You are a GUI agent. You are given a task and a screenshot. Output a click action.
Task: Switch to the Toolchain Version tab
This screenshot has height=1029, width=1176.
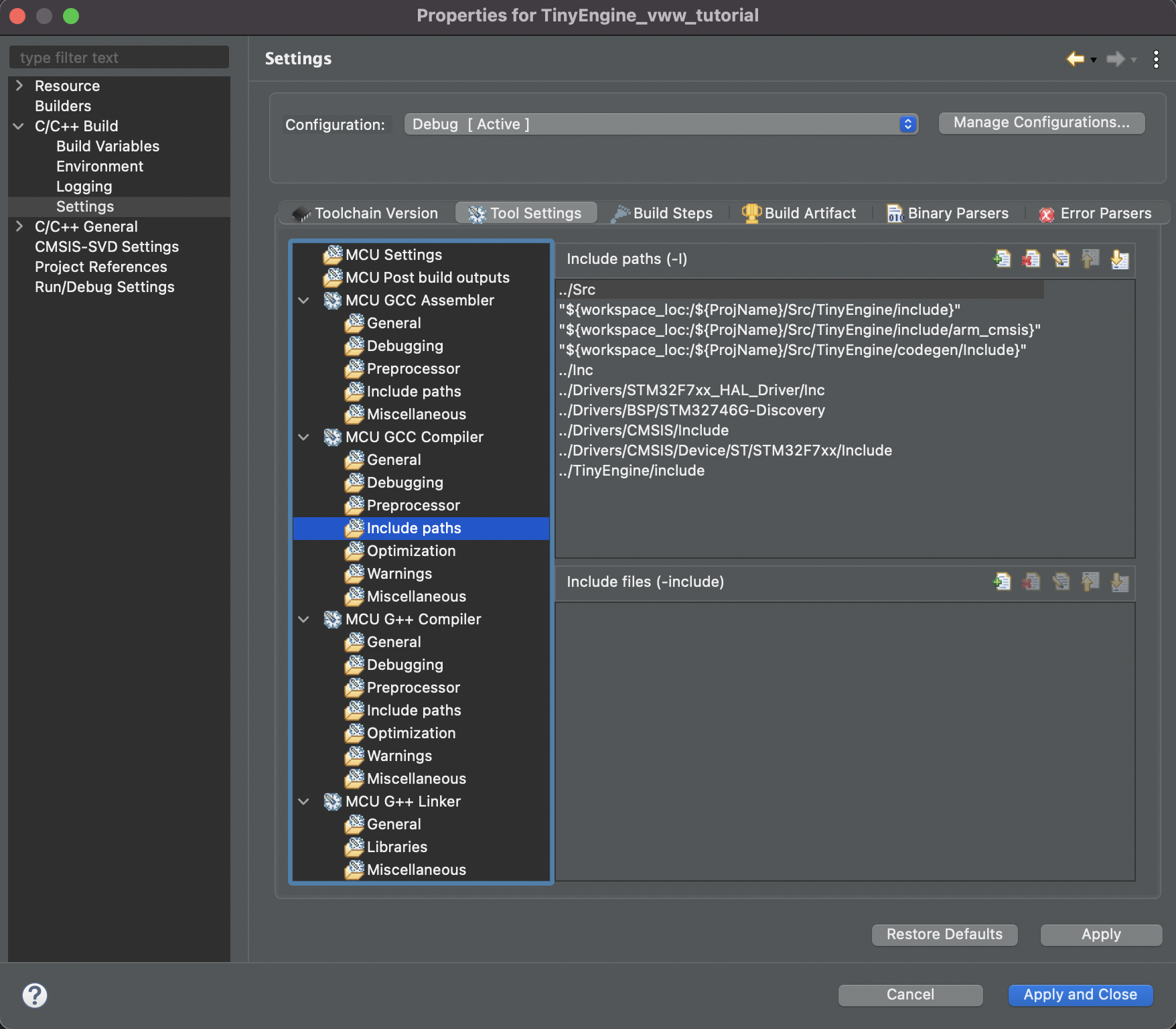366,213
